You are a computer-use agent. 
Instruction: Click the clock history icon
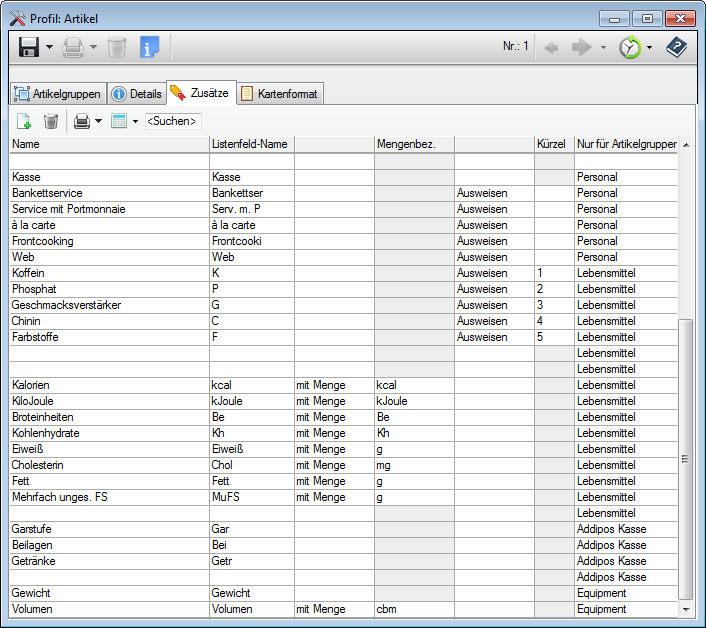pyautogui.click(x=630, y=47)
